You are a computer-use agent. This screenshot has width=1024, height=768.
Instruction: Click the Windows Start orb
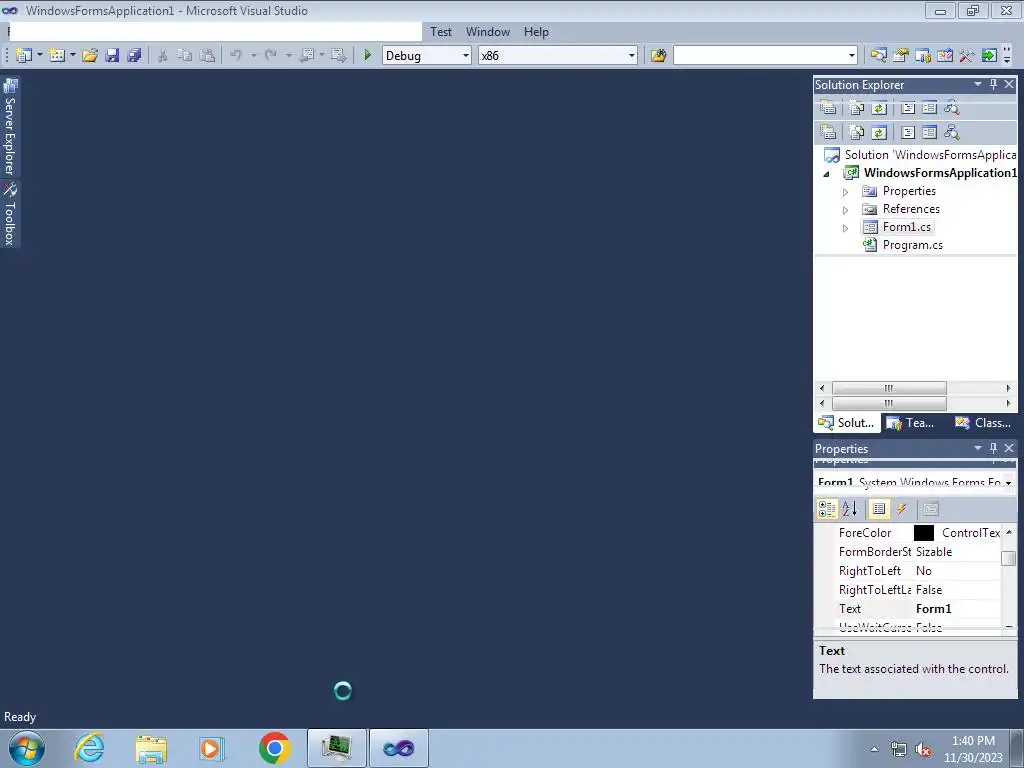click(x=27, y=748)
